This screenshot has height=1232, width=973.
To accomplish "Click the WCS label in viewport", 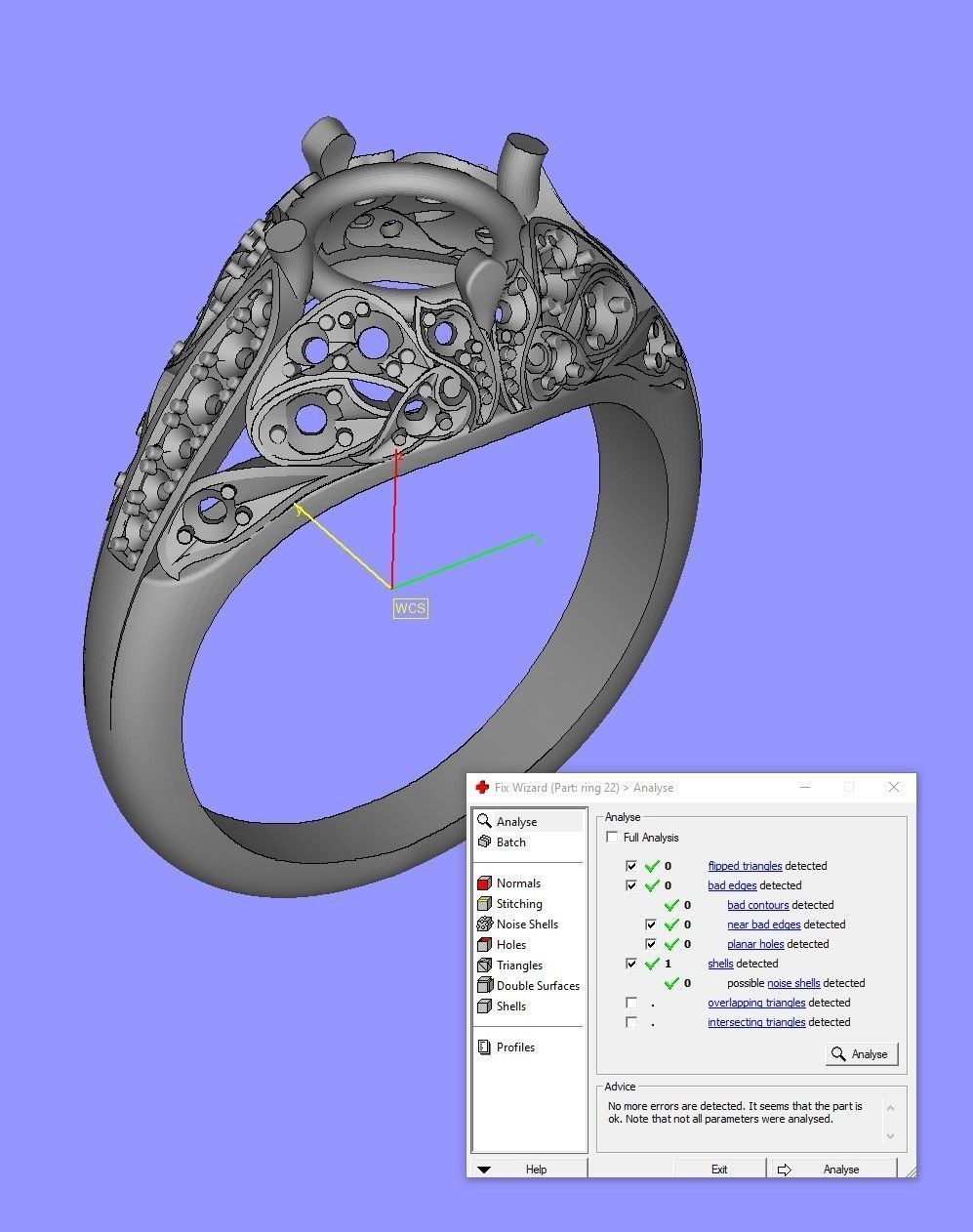I will tap(410, 608).
